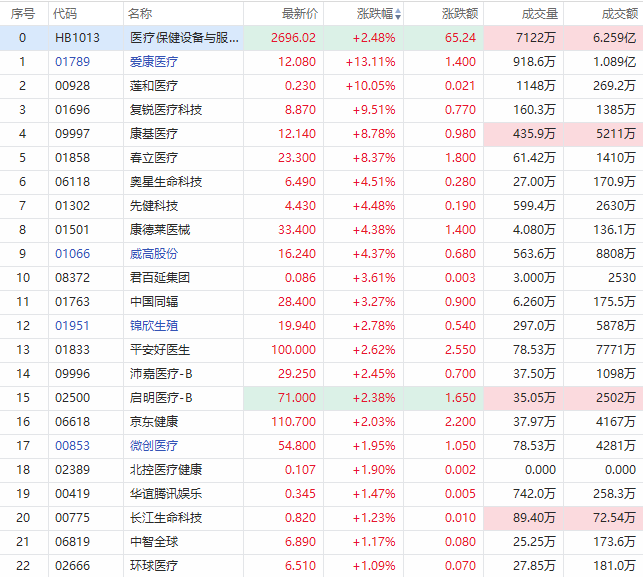Select the 先健科技 row name
Viewport: 643px width, 577px height.
tap(154, 206)
